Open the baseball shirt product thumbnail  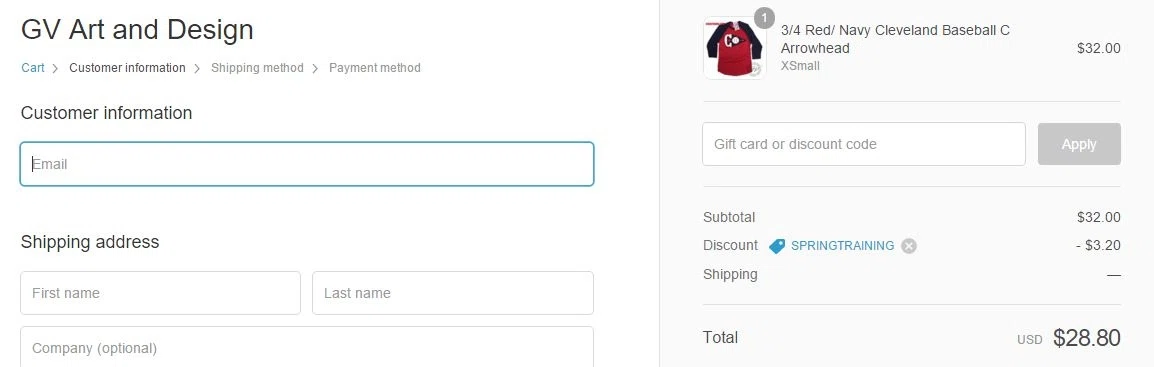pos(734,48)
